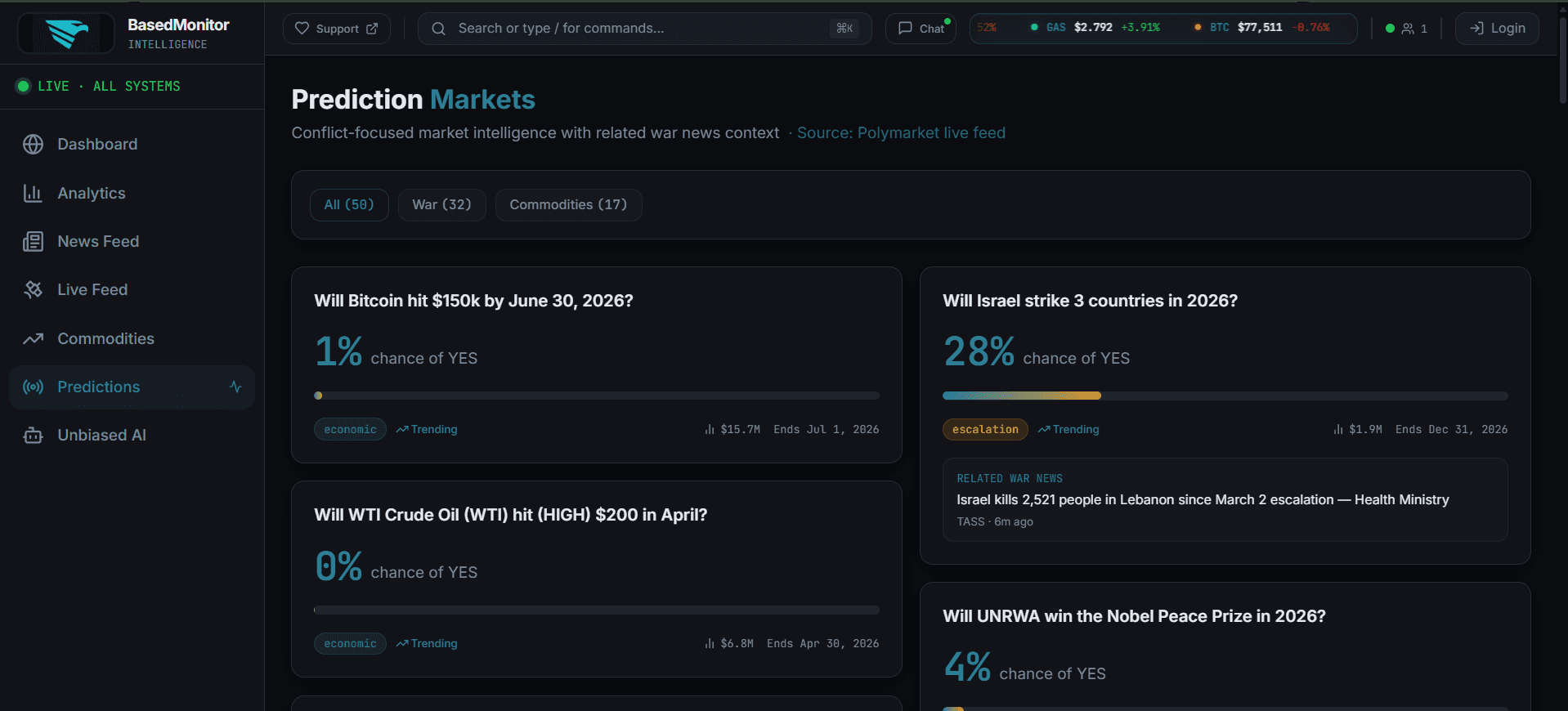This screenshot has height=711, width=1568.
Task: Click the Ends Dec 31, 2026 date
Action: click(x=1451, y=430)
